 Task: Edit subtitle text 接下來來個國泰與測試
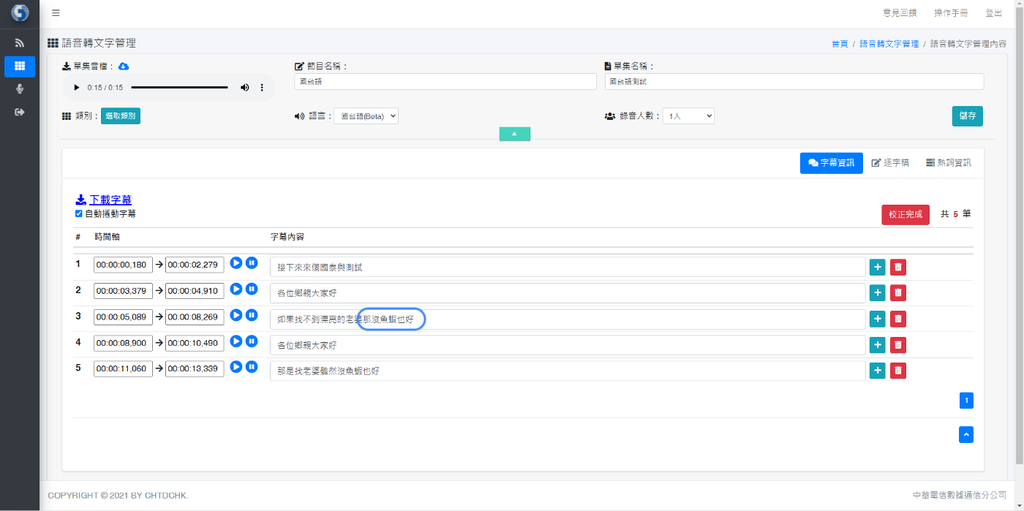[x=568, y=267]
